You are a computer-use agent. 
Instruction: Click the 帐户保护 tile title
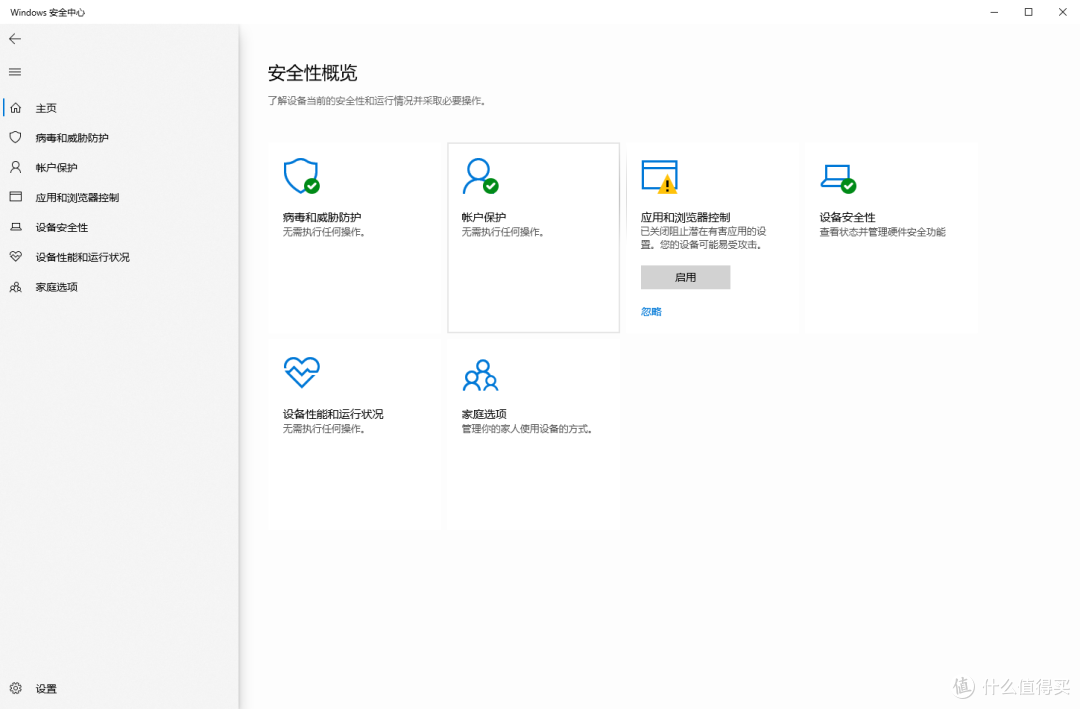click(484, 217)
